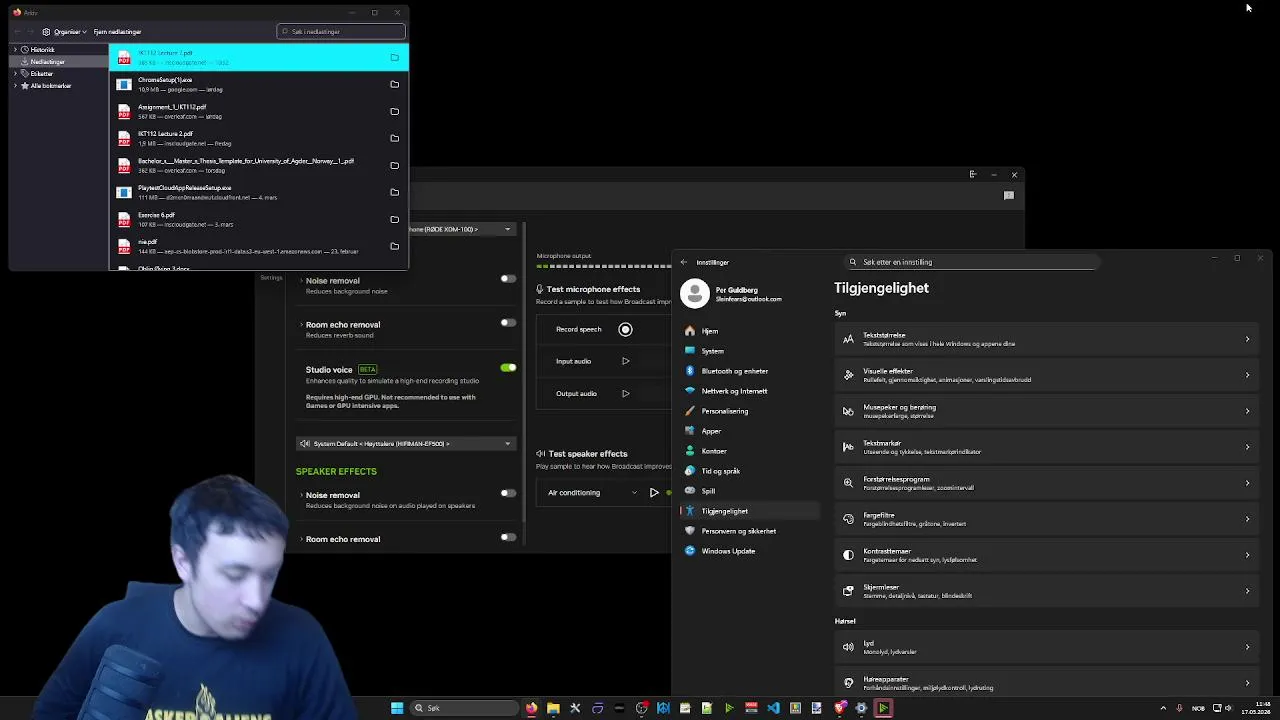Open Visual Studio Code from the taskbar
1280x720 pixels.
point(773,708)
